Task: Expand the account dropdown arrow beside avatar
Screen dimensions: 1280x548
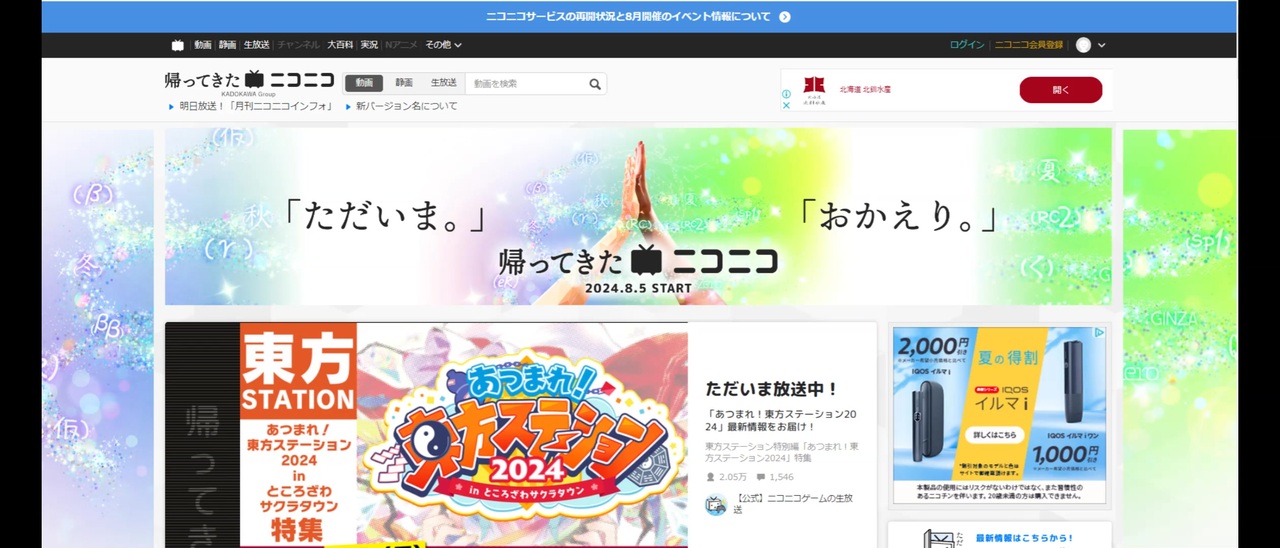Action: point(1101,45)
